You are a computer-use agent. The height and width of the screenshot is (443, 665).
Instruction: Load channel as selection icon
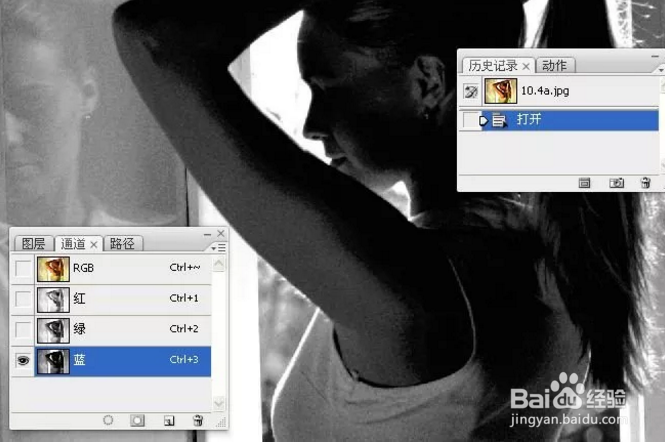108,420
